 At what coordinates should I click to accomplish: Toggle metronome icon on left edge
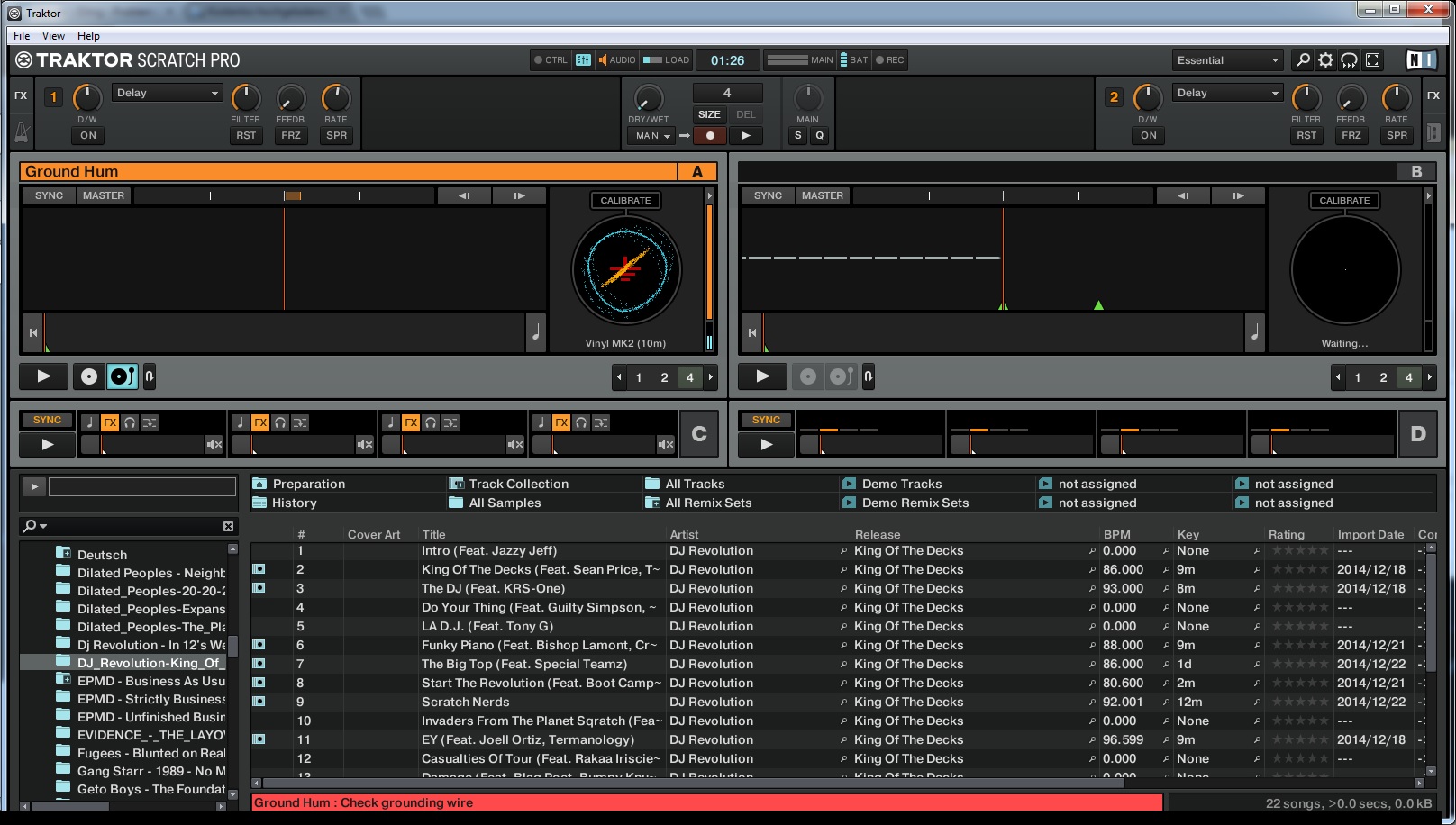[22, 133]
